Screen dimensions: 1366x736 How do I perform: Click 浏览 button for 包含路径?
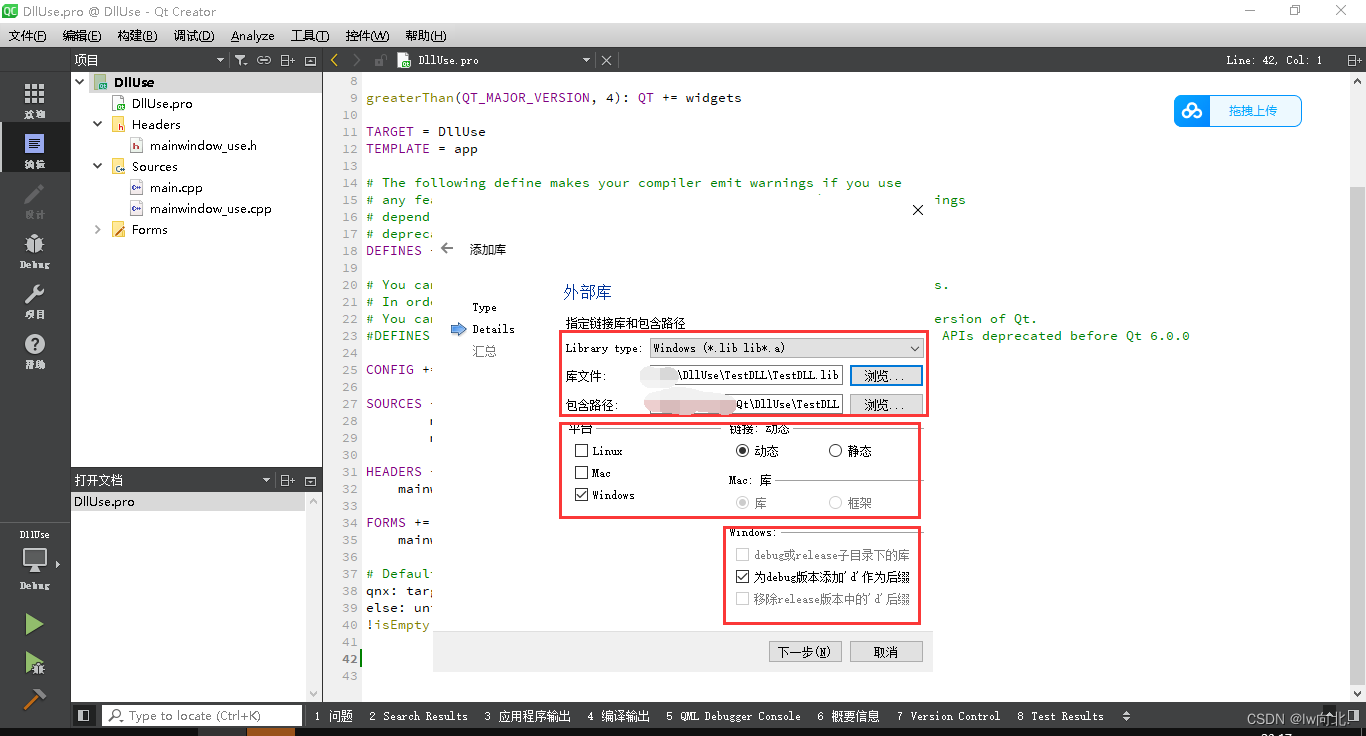[x=886, y=404]
